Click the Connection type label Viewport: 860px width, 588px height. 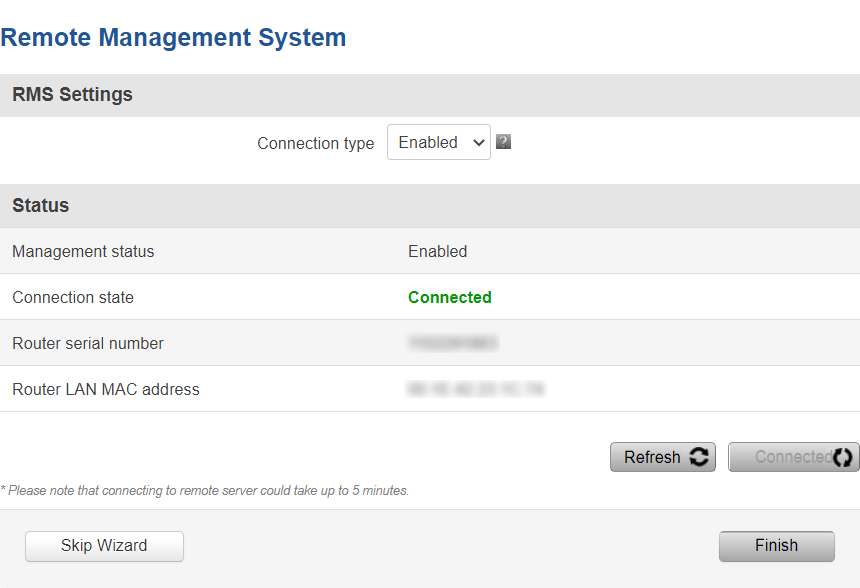click(x=315, y=143)
